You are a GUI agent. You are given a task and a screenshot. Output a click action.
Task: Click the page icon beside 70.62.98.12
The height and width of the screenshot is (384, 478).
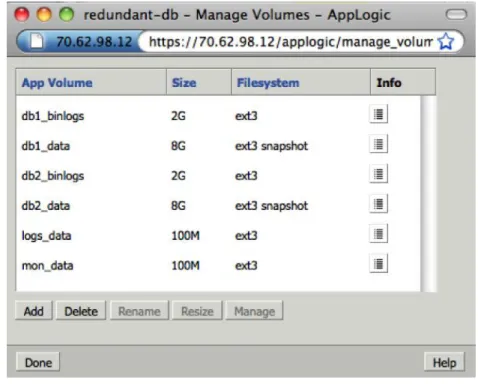coord(37,41)
